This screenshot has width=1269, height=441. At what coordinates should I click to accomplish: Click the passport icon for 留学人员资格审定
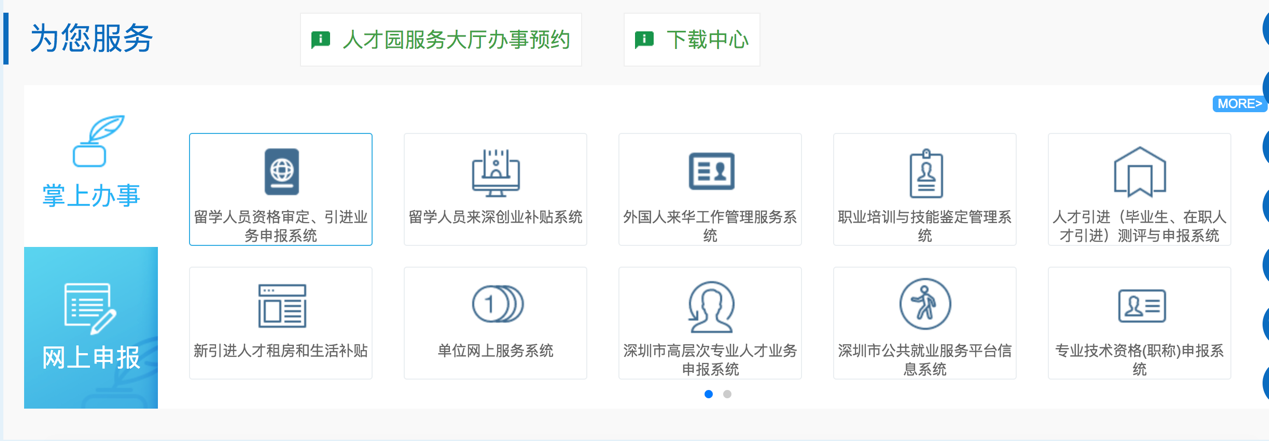[281, 172]
